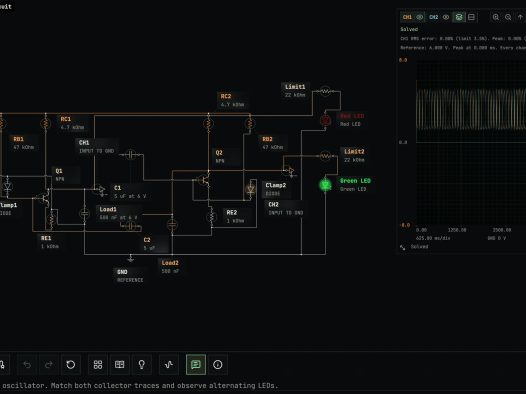
Task: Click the CH2 INPUT TO GND label
Action: pyautogui.click(x=285, y=209)
